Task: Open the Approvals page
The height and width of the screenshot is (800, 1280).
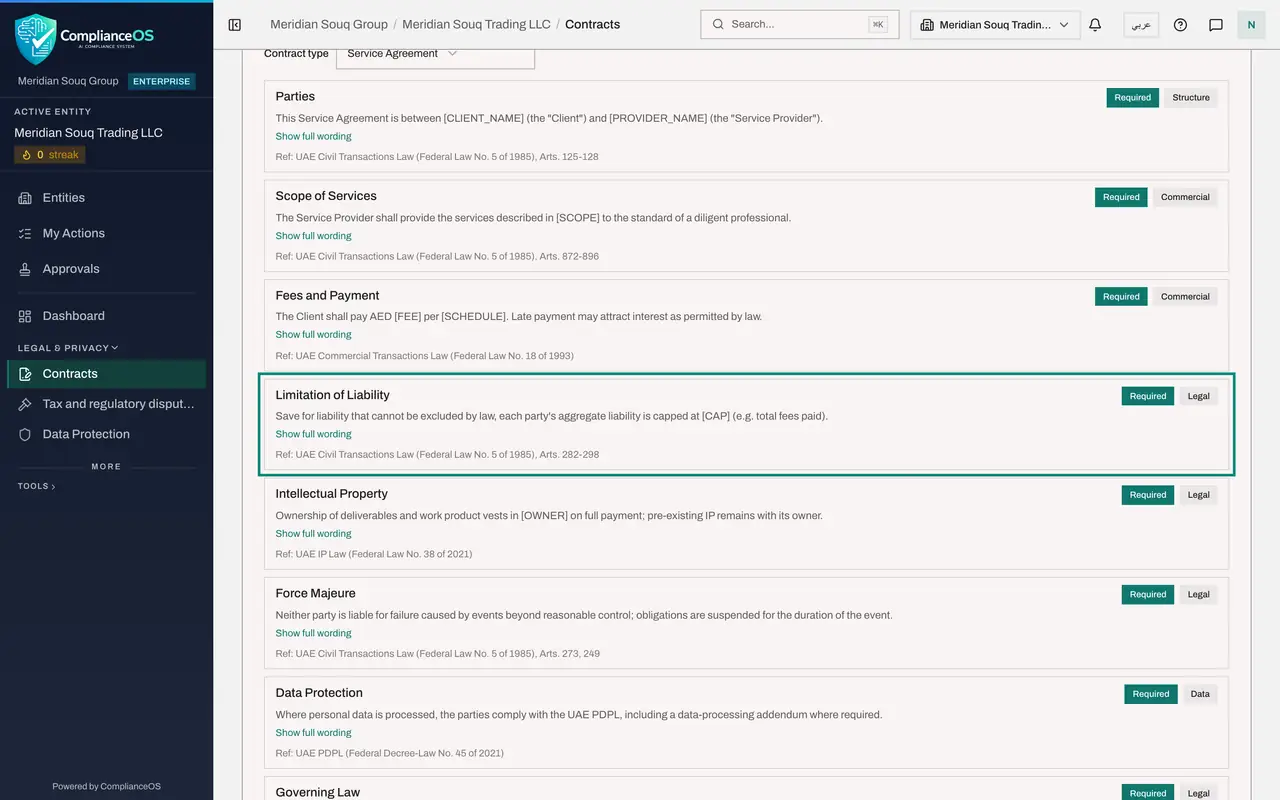Action: coord(106,269)
